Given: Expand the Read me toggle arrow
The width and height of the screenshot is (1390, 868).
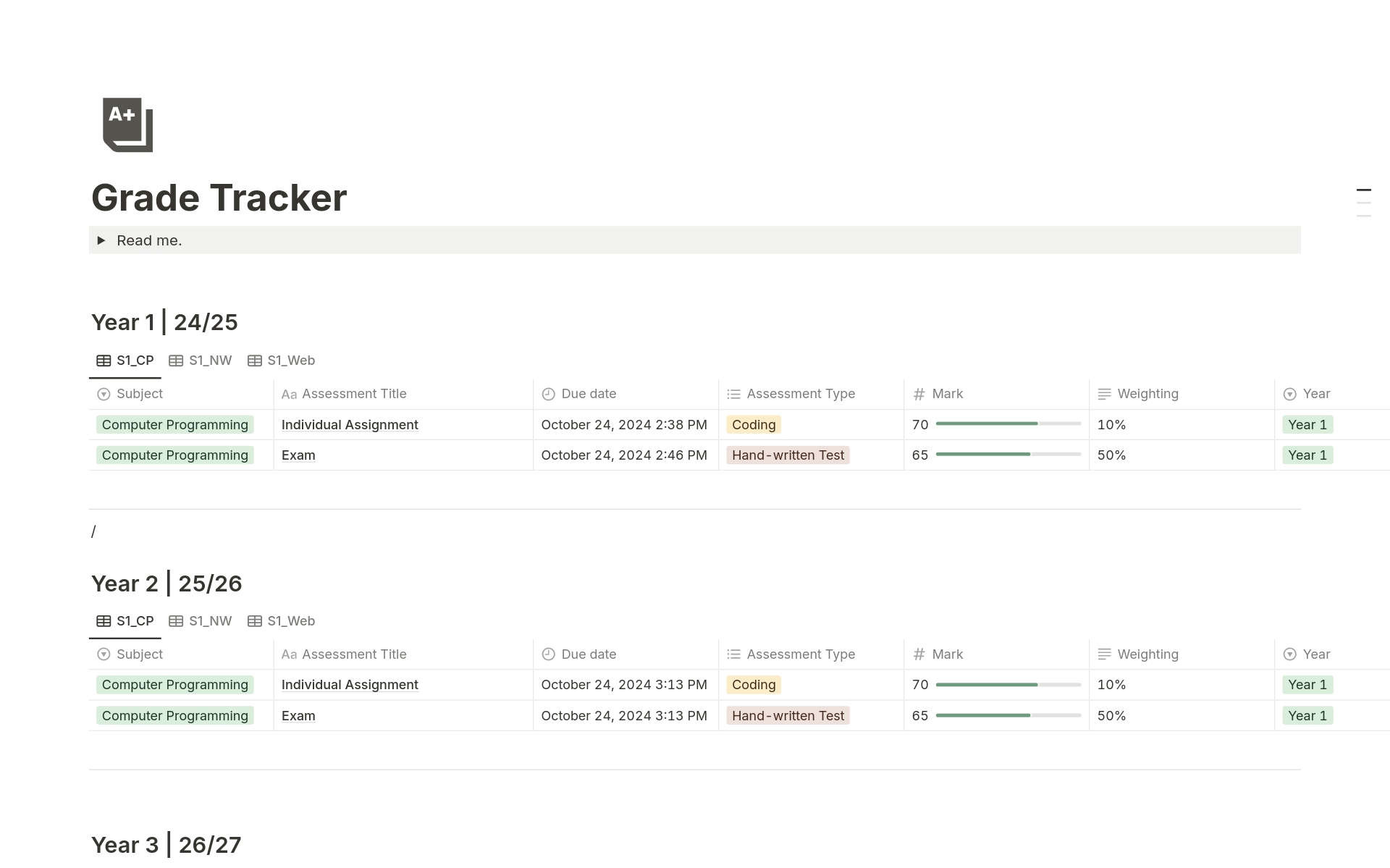Looking at the screenshot, I should 101,240.
